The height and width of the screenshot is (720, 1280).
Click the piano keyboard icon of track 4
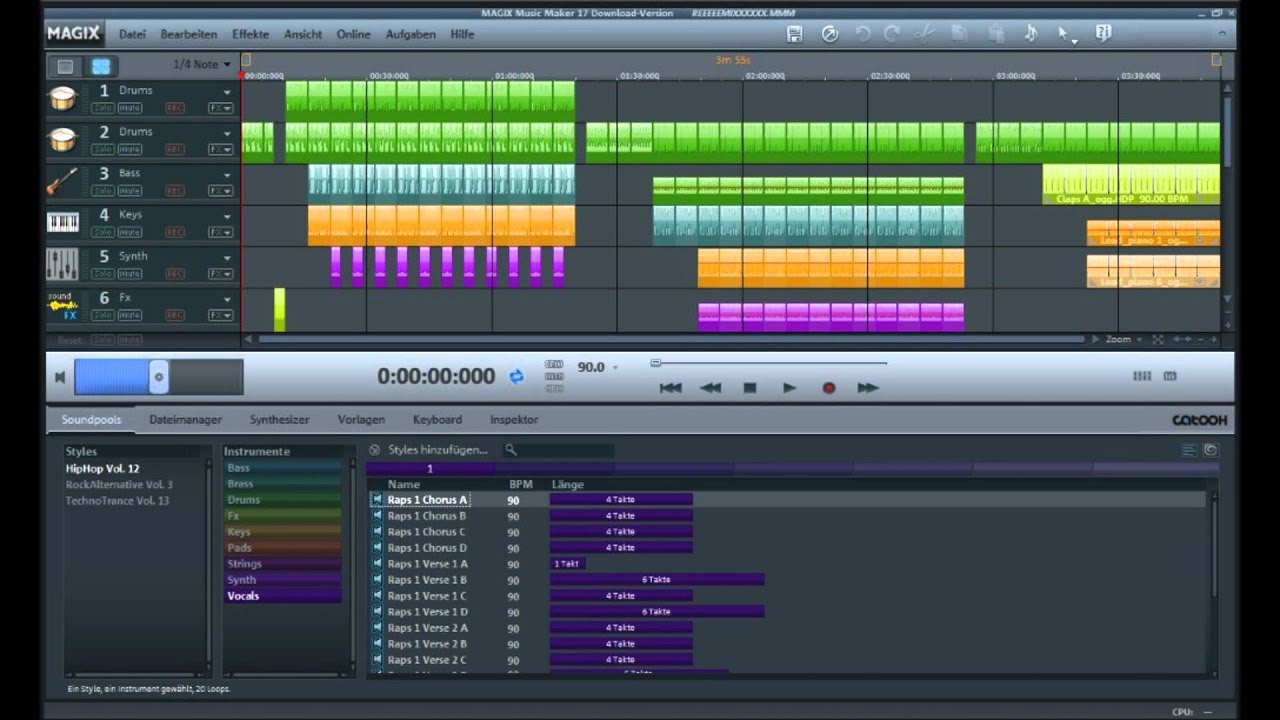[62, 222]
